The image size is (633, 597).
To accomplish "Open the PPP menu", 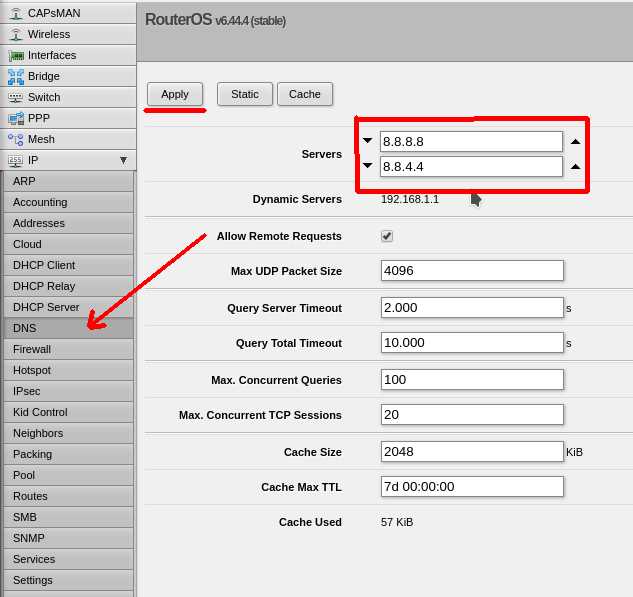I will [68, 118].
